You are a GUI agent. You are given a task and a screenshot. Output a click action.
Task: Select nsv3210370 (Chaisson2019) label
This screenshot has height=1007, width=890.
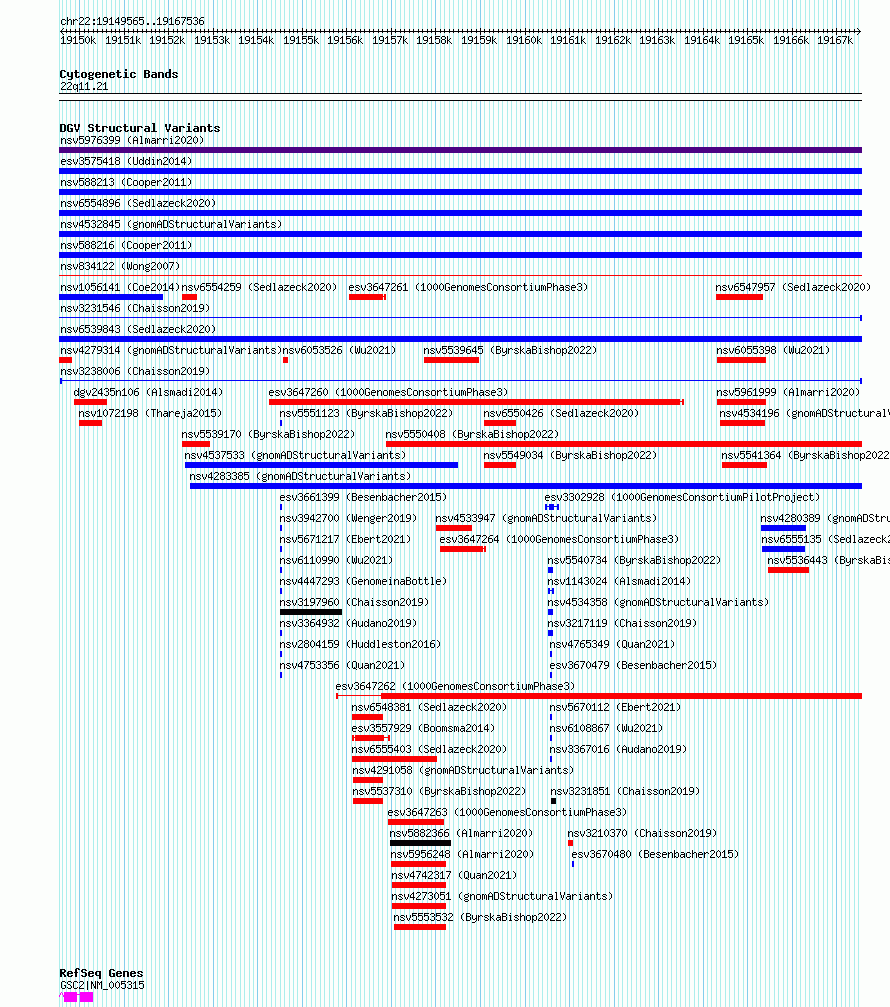pos(642,834)
